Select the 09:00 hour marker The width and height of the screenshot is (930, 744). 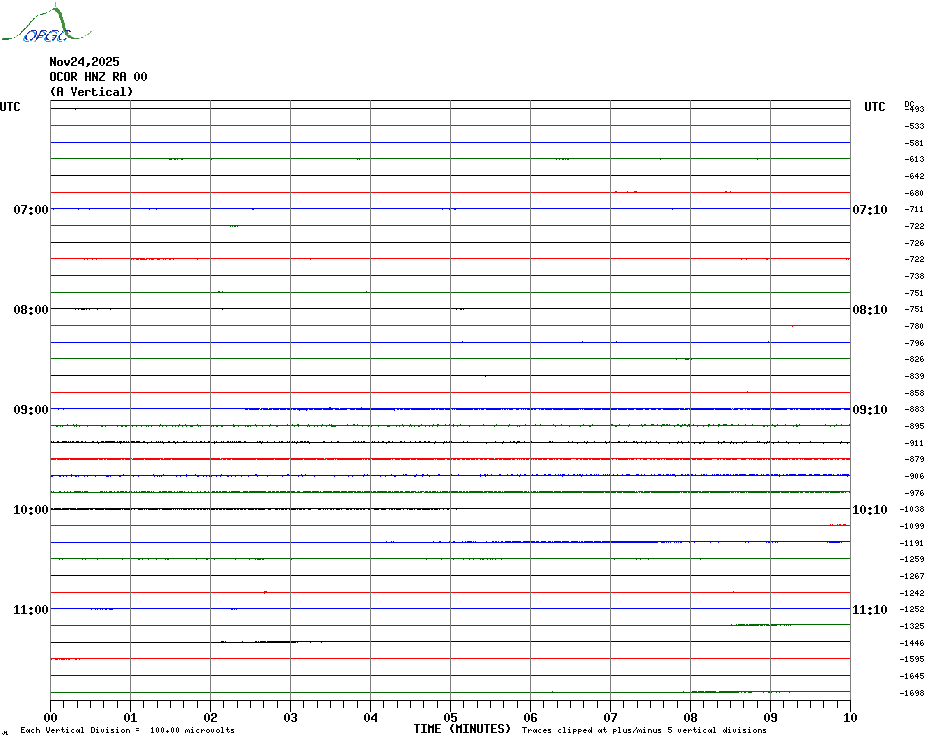point(30,410)
